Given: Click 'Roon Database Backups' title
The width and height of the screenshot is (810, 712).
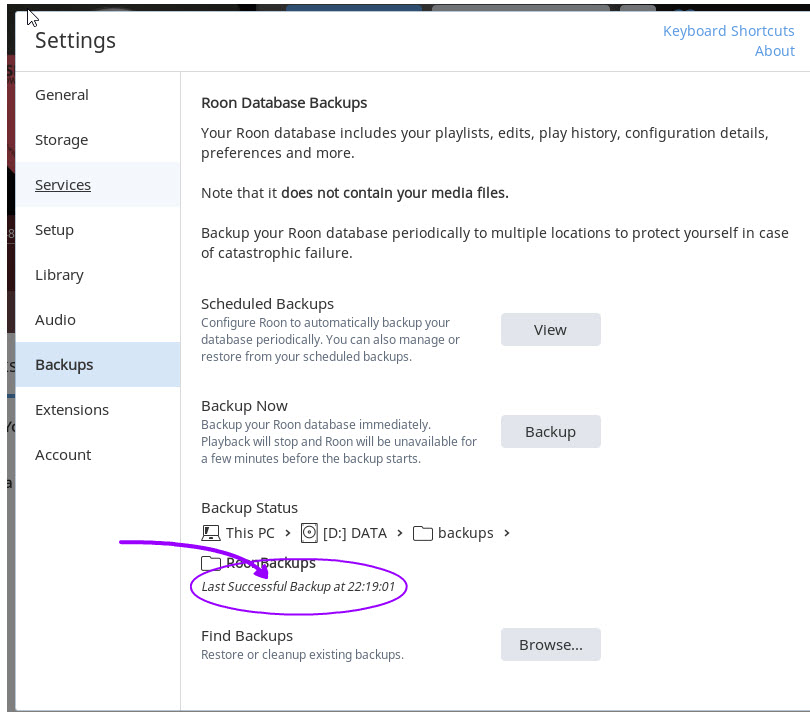Looking at the screenshot, I should coord(284,103).
